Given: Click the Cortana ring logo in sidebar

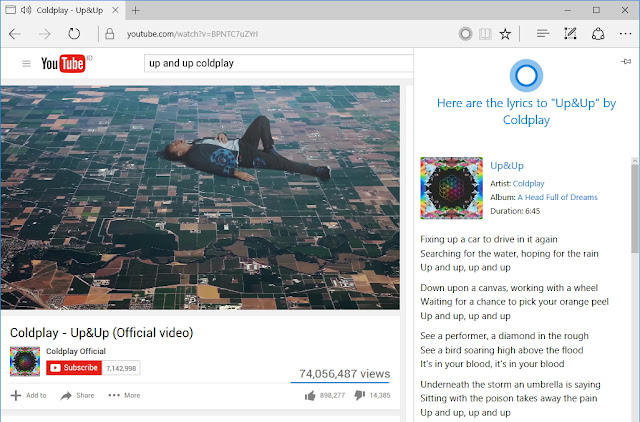Looking at the screenshot, I should (526, 76).
